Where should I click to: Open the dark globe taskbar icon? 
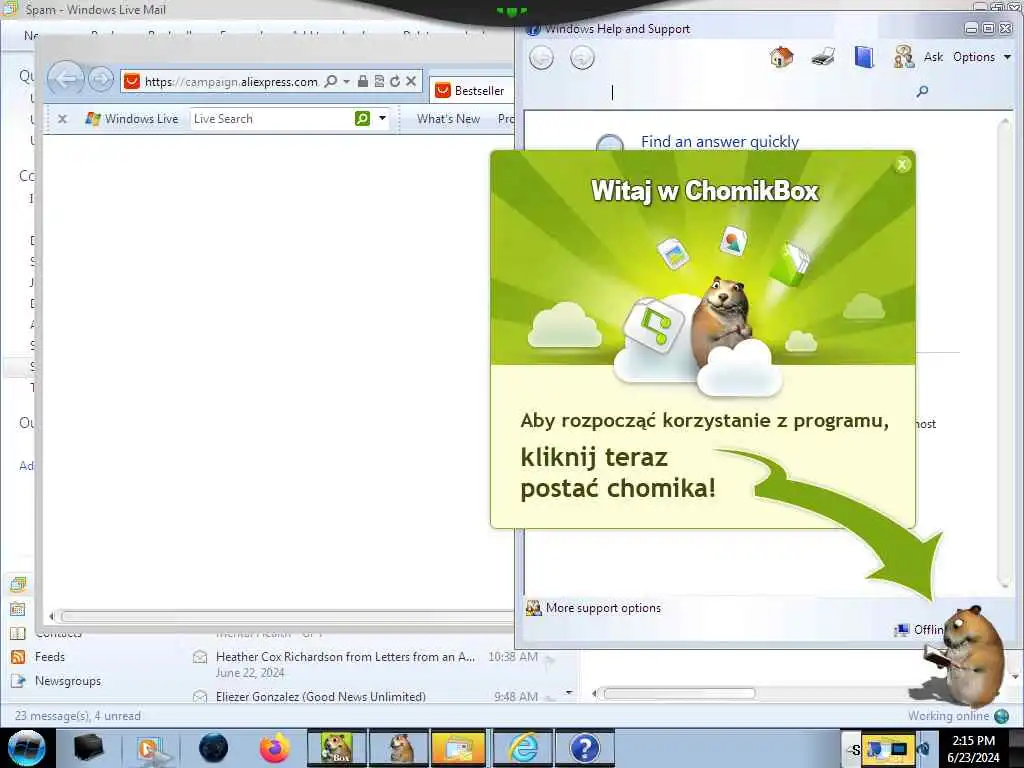click(x=213, y=748)
